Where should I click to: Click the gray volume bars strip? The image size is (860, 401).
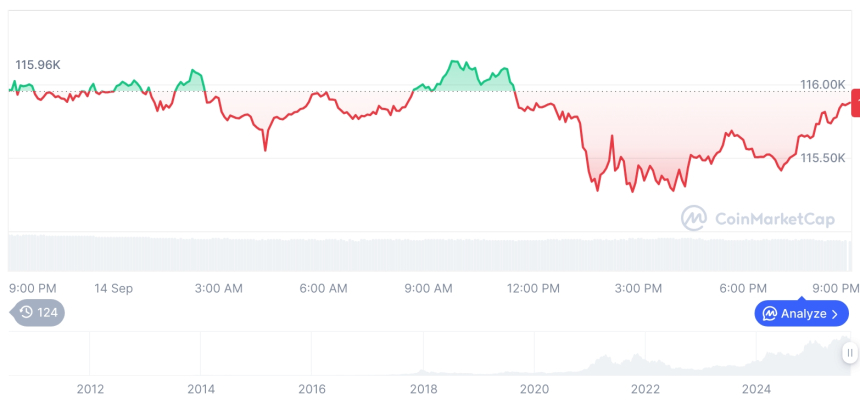point(430,252)
